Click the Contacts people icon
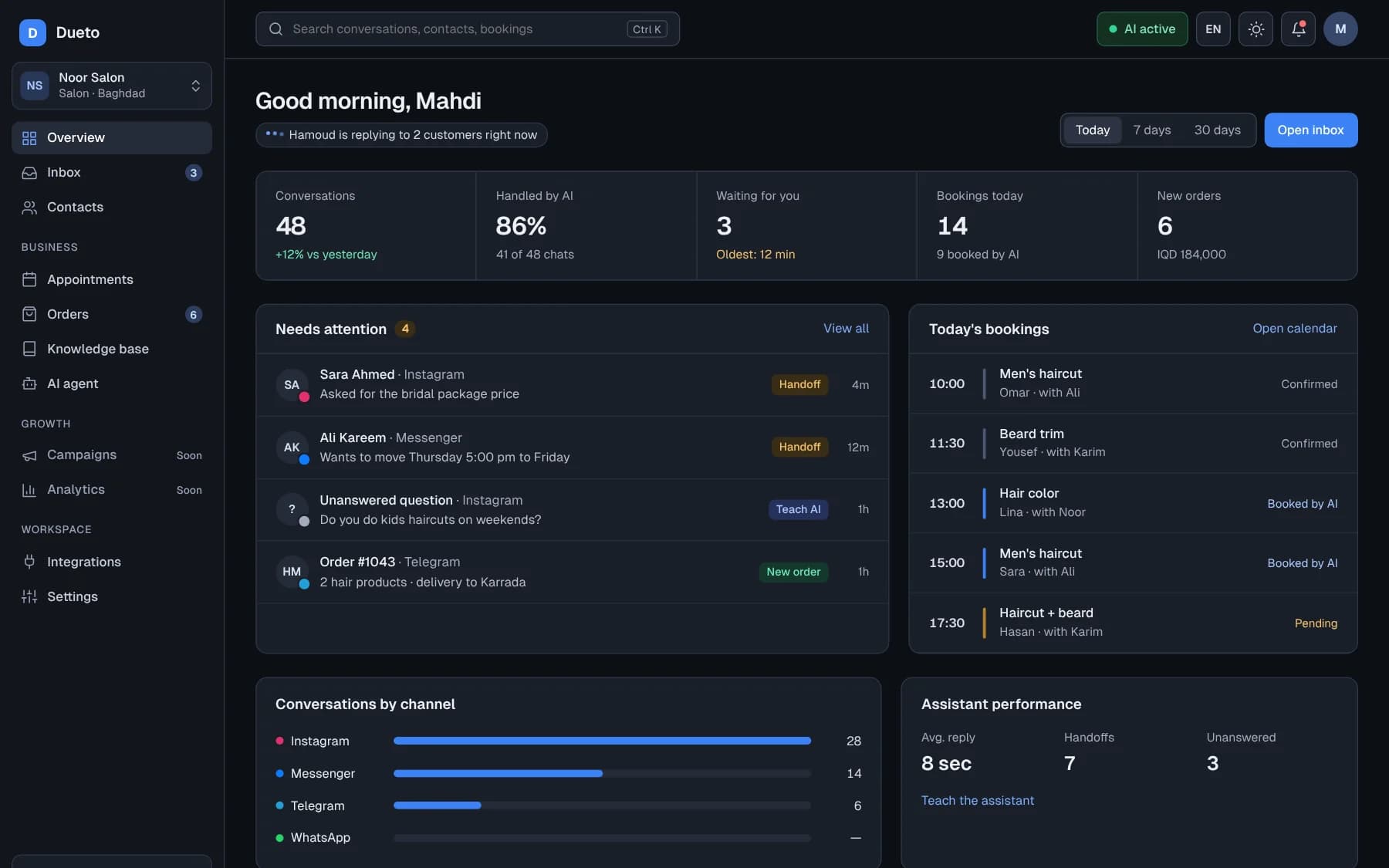Viewport: 1389px width, 868px height. [x=29, y=208]
